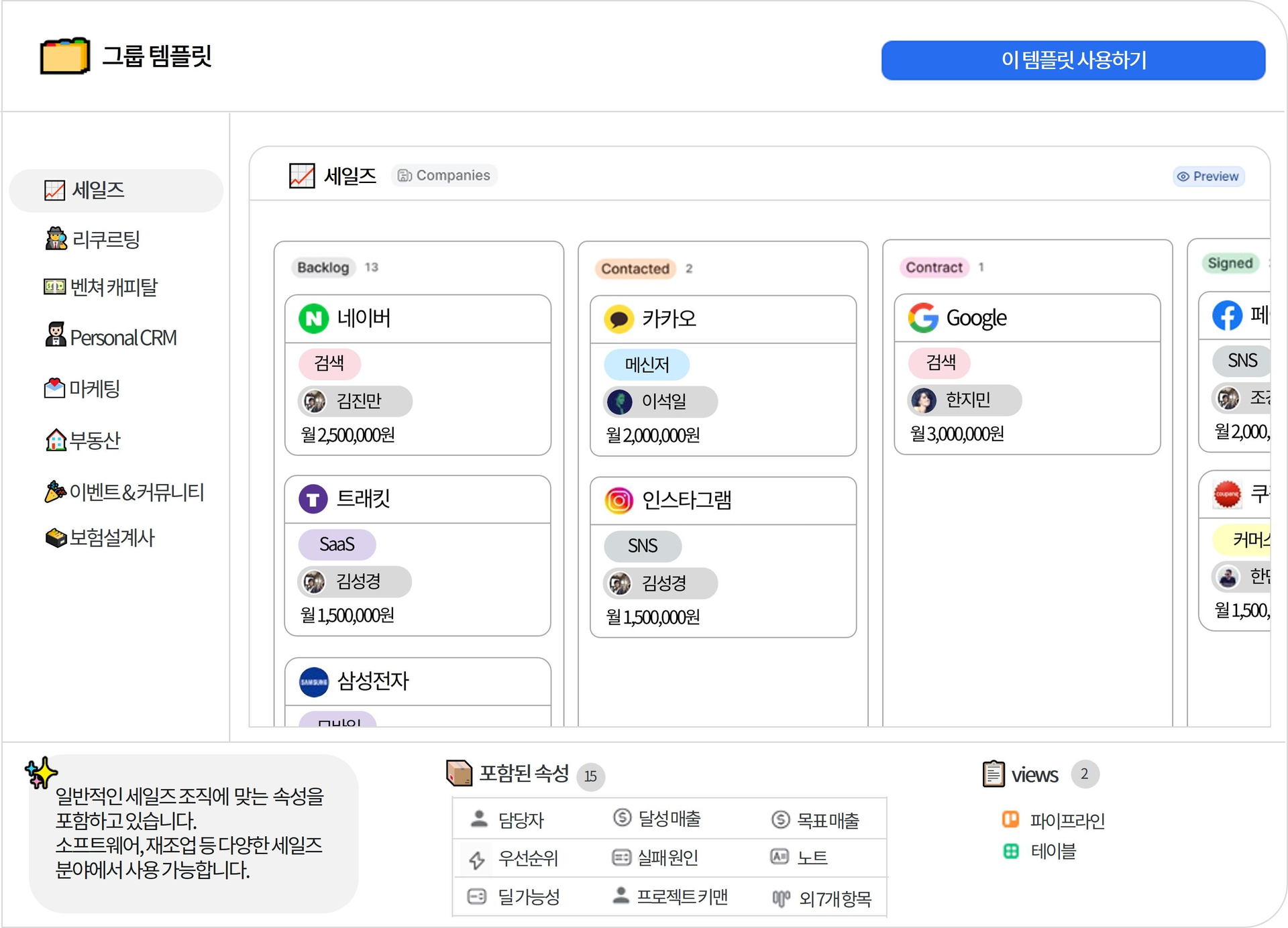Screen dimensions: 1288x928
Task: Click the Companies tag
Action: pos(444,176)
